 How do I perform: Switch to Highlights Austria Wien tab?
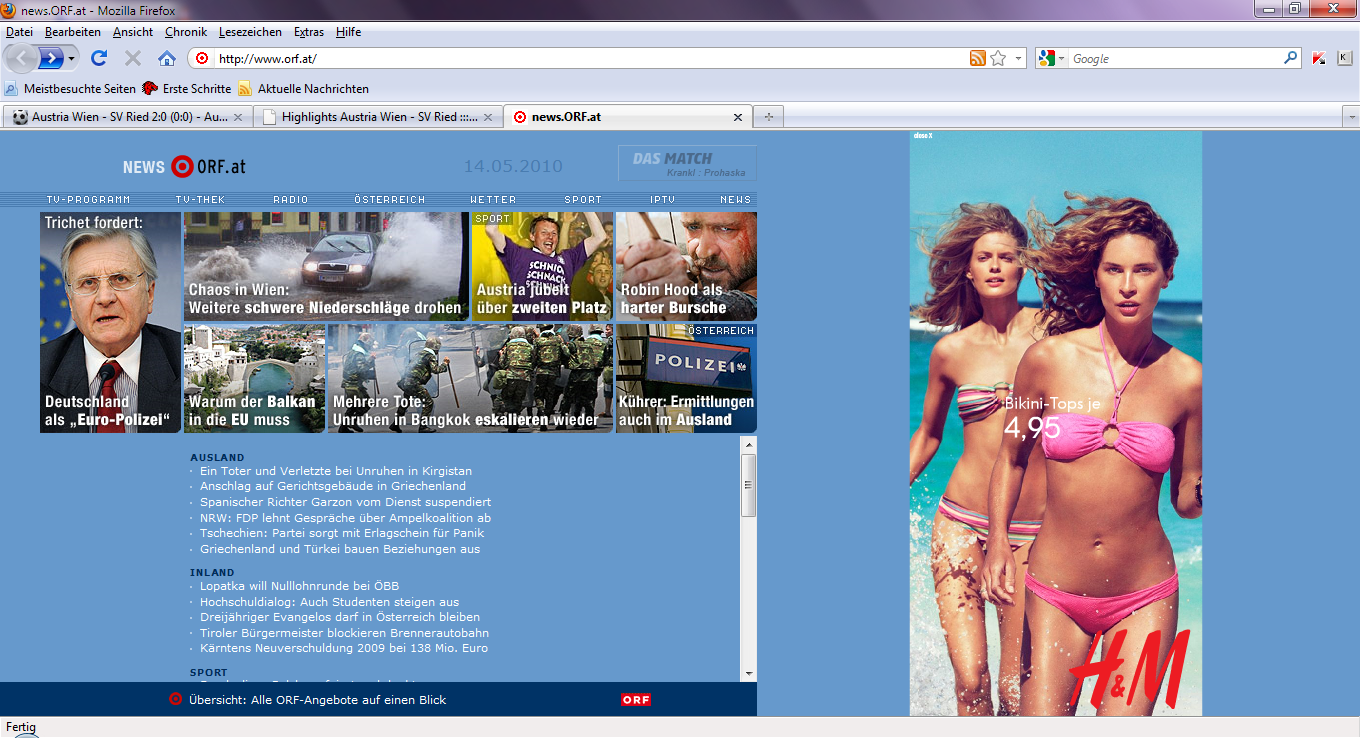click(x=378, y=117)
